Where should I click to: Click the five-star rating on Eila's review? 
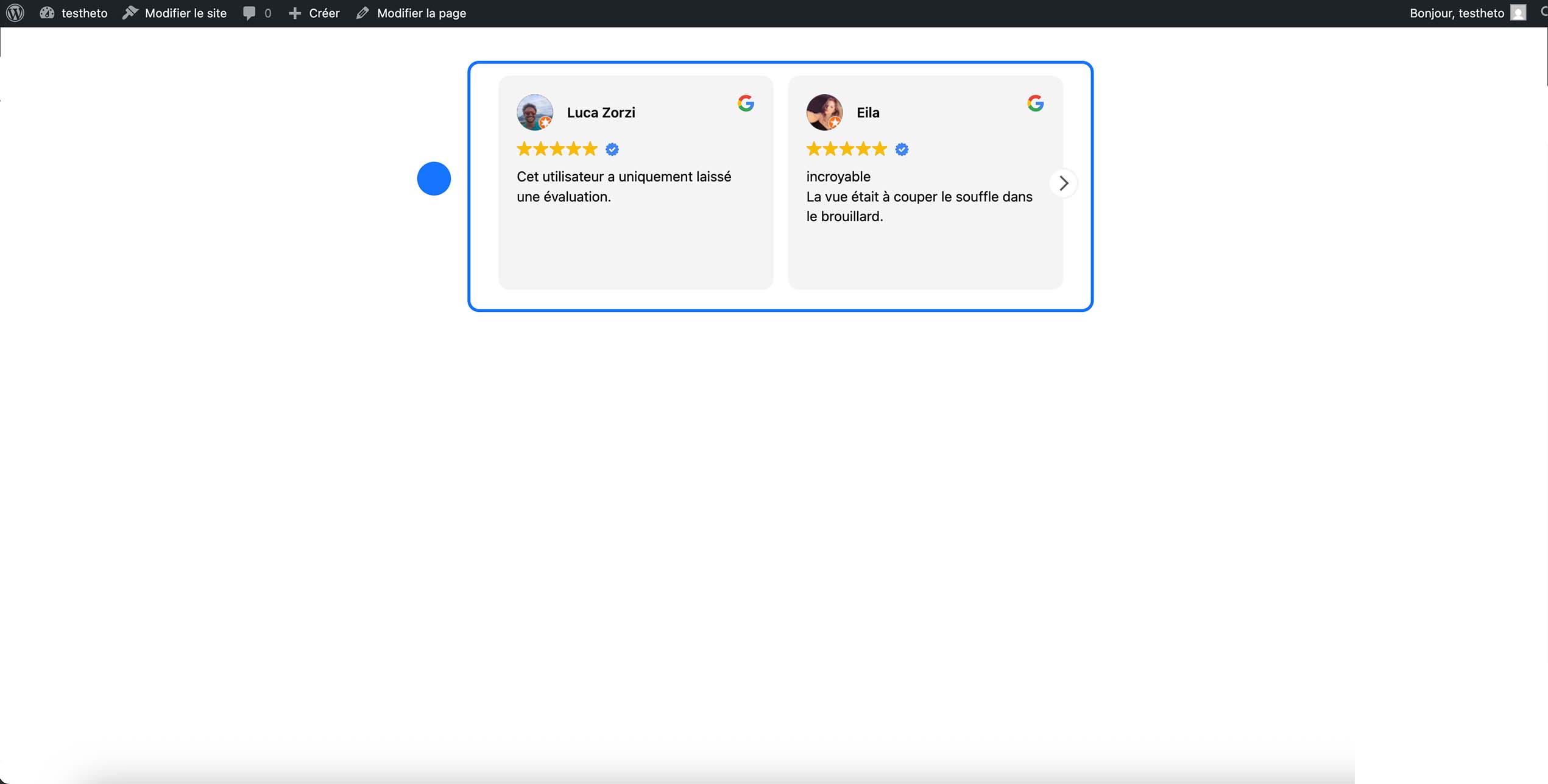tap(846, 149)
